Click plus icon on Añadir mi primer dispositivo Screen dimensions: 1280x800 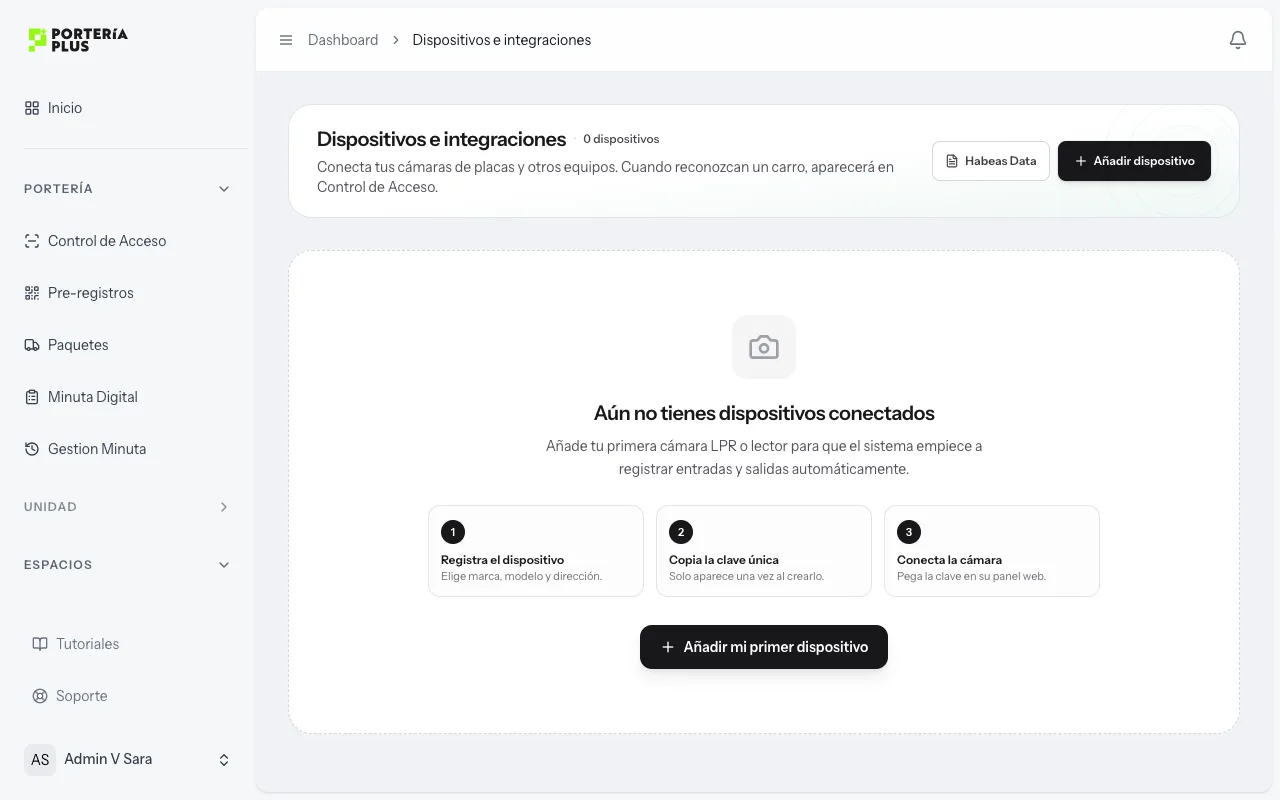(x=668, y=647)
